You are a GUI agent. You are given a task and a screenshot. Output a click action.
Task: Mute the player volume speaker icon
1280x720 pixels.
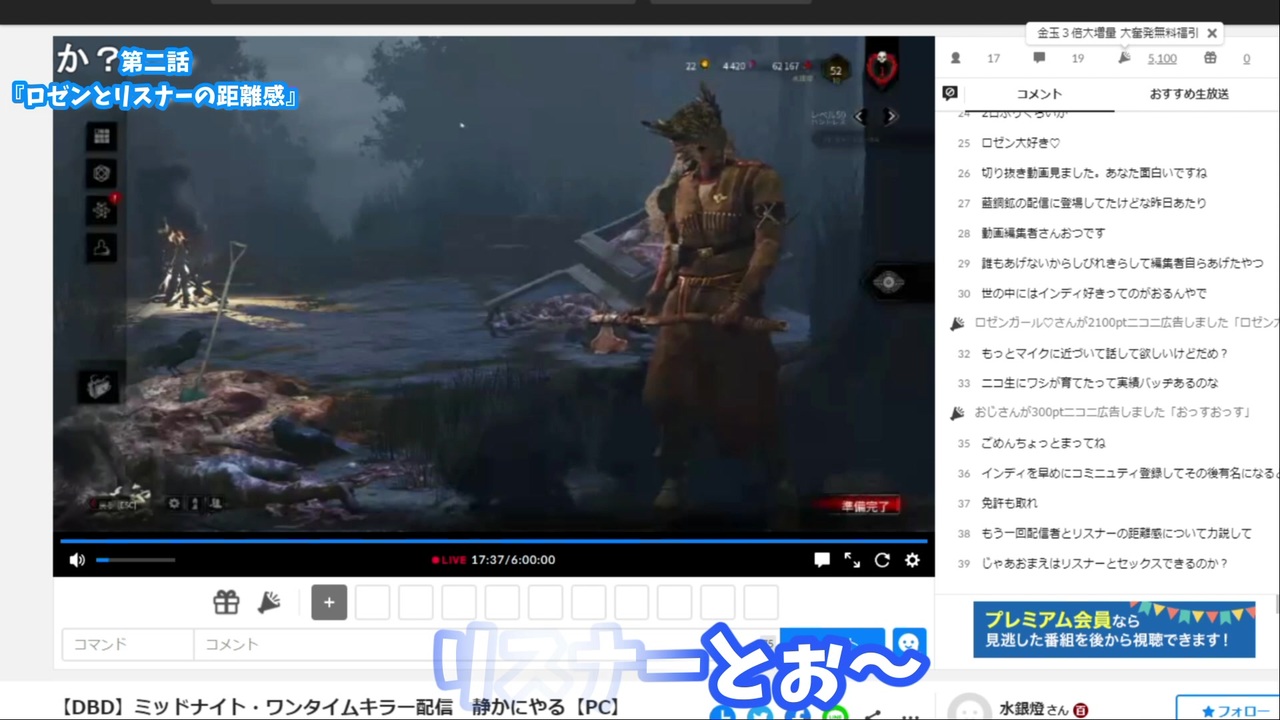pos(77,560)
